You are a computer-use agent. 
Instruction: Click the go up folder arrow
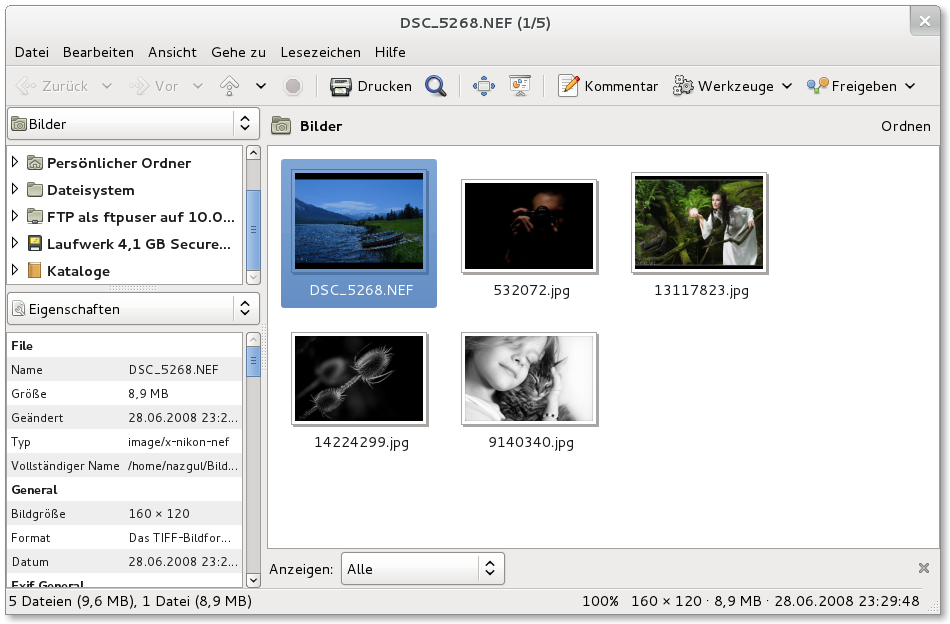pyautogui.click(x=229, y=86)
